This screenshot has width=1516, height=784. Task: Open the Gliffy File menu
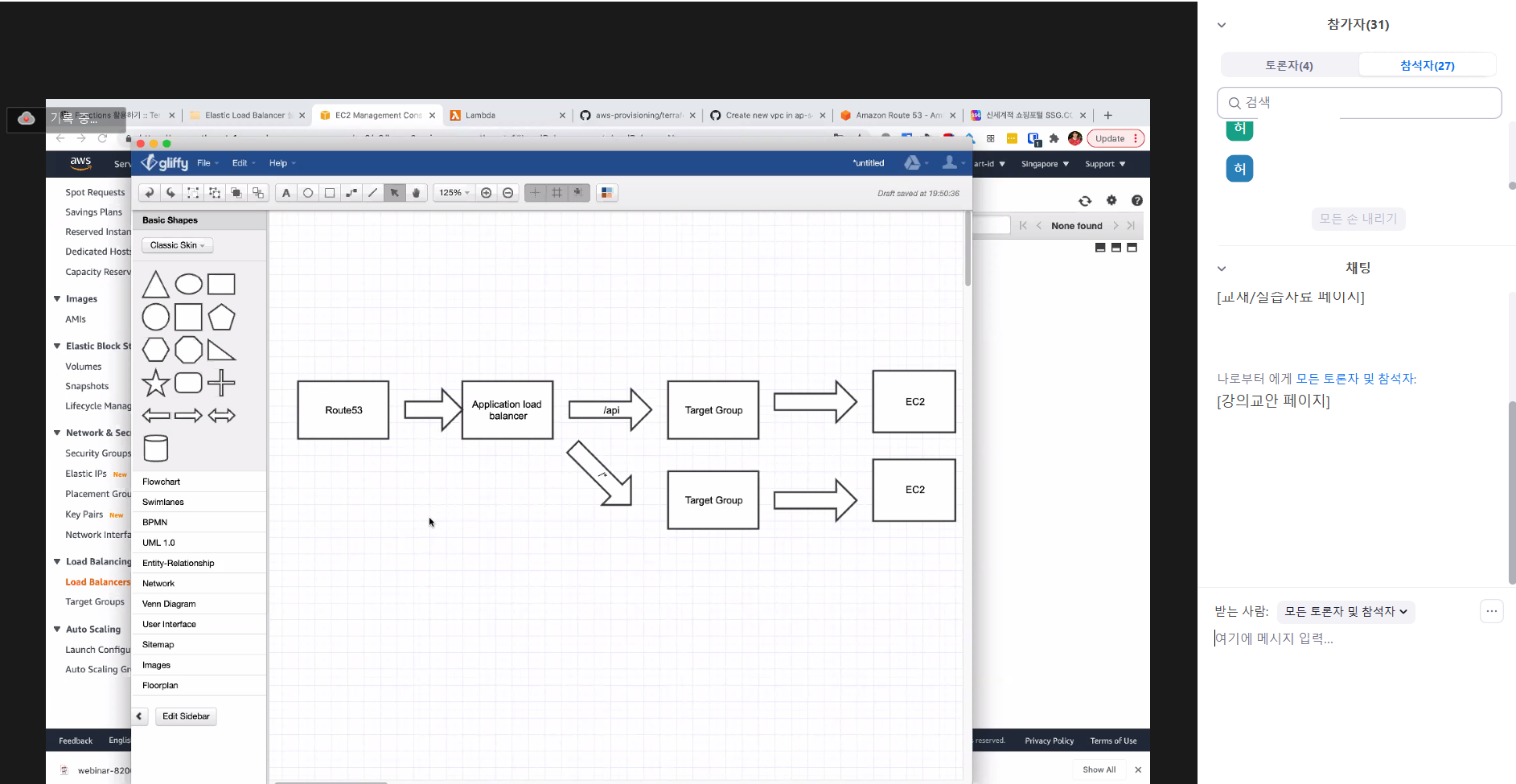pyautogui.click(x=207, y=163)
